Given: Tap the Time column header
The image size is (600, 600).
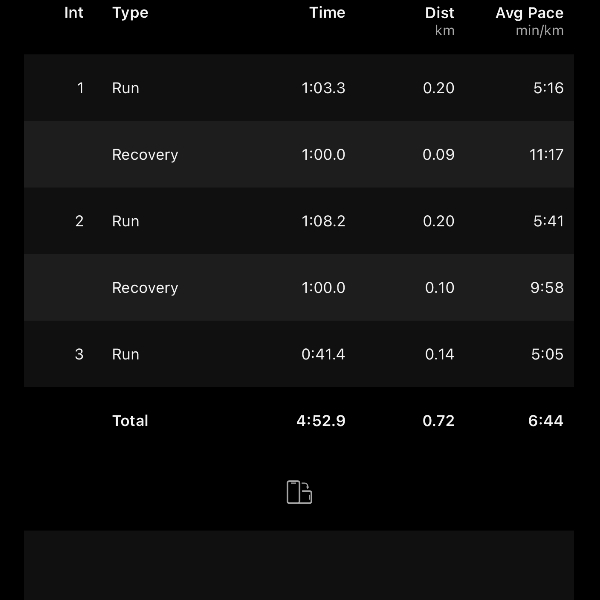Looking at the screenshot, I should (x=327, y=13).
